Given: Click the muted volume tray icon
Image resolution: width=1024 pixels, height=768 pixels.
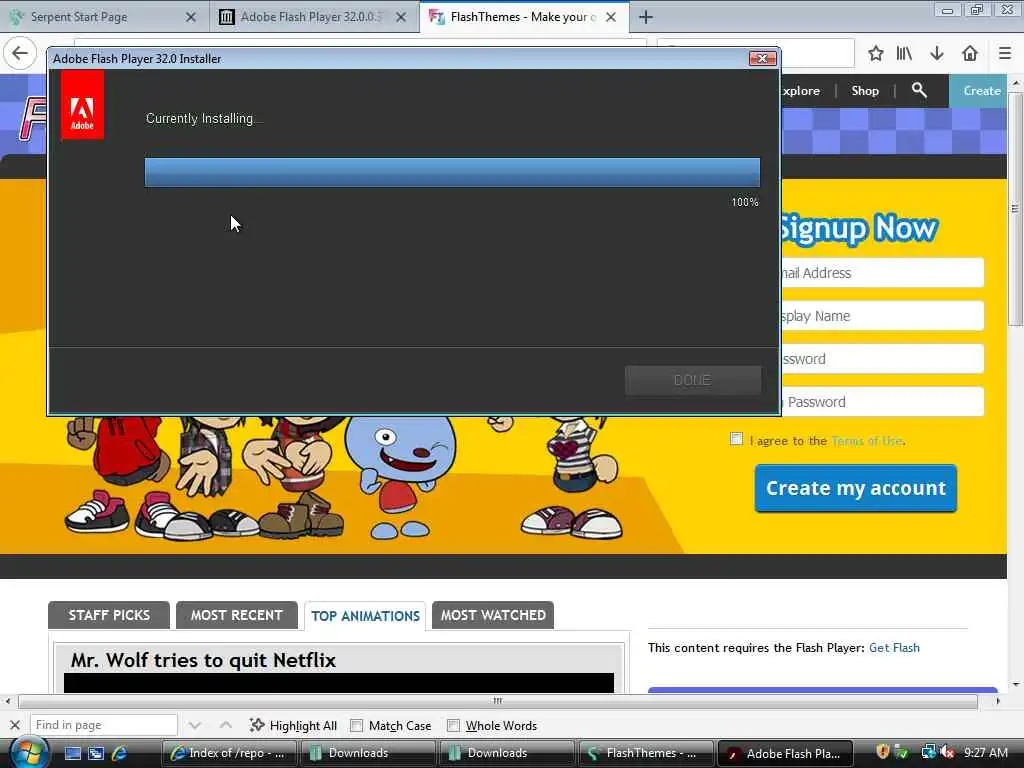Looking at the screenshot, I should point(947,753).
